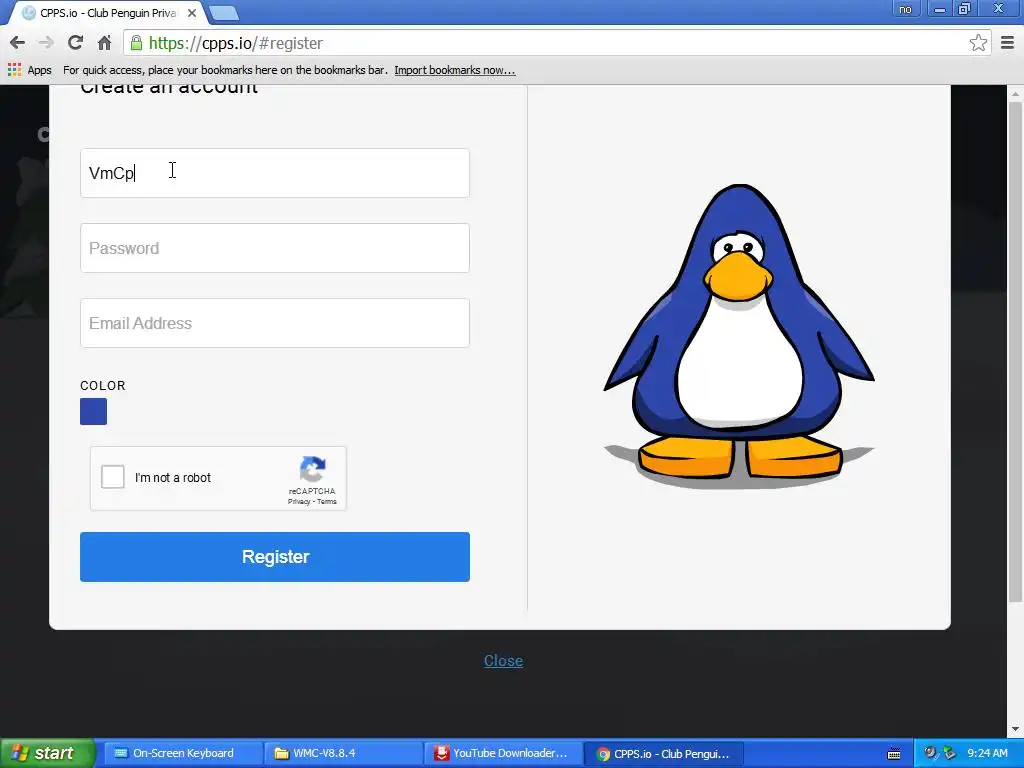The height and width of the screenshot is (768, 1024).
Task: Open a new browser tab
Action: [224, 13]
